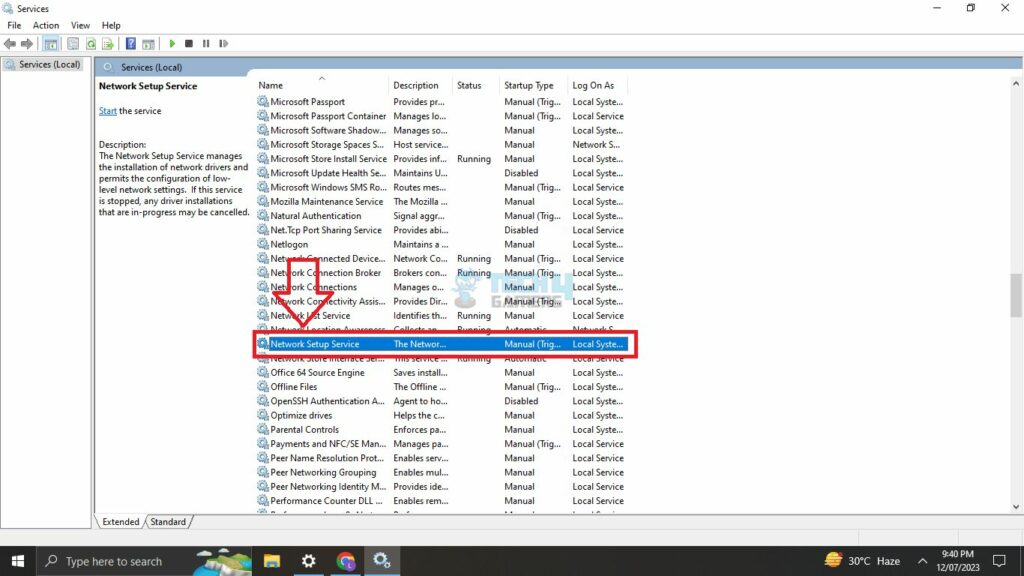Click the Stop Service toolbar icon
The image size is (1024, 576).
pos(189,44)
